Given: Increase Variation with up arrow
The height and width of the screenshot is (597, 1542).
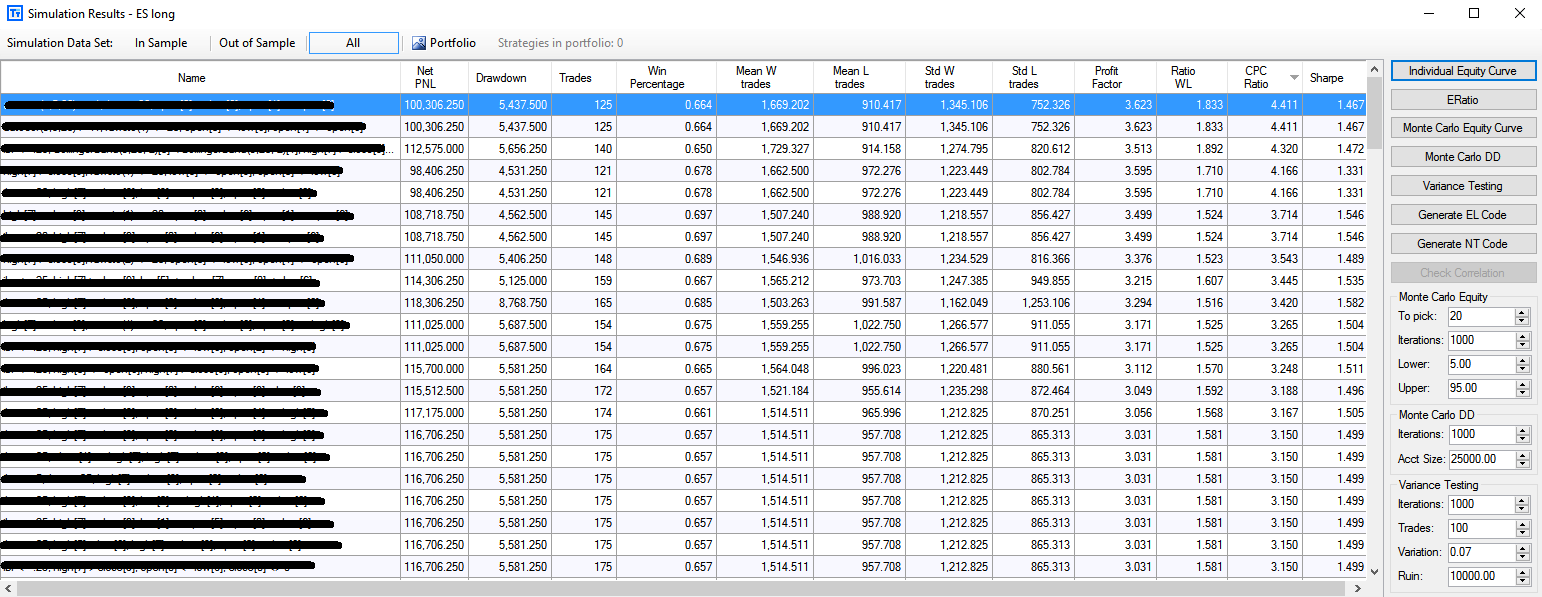Looking at the screenshot, I should pos(1523,548).
